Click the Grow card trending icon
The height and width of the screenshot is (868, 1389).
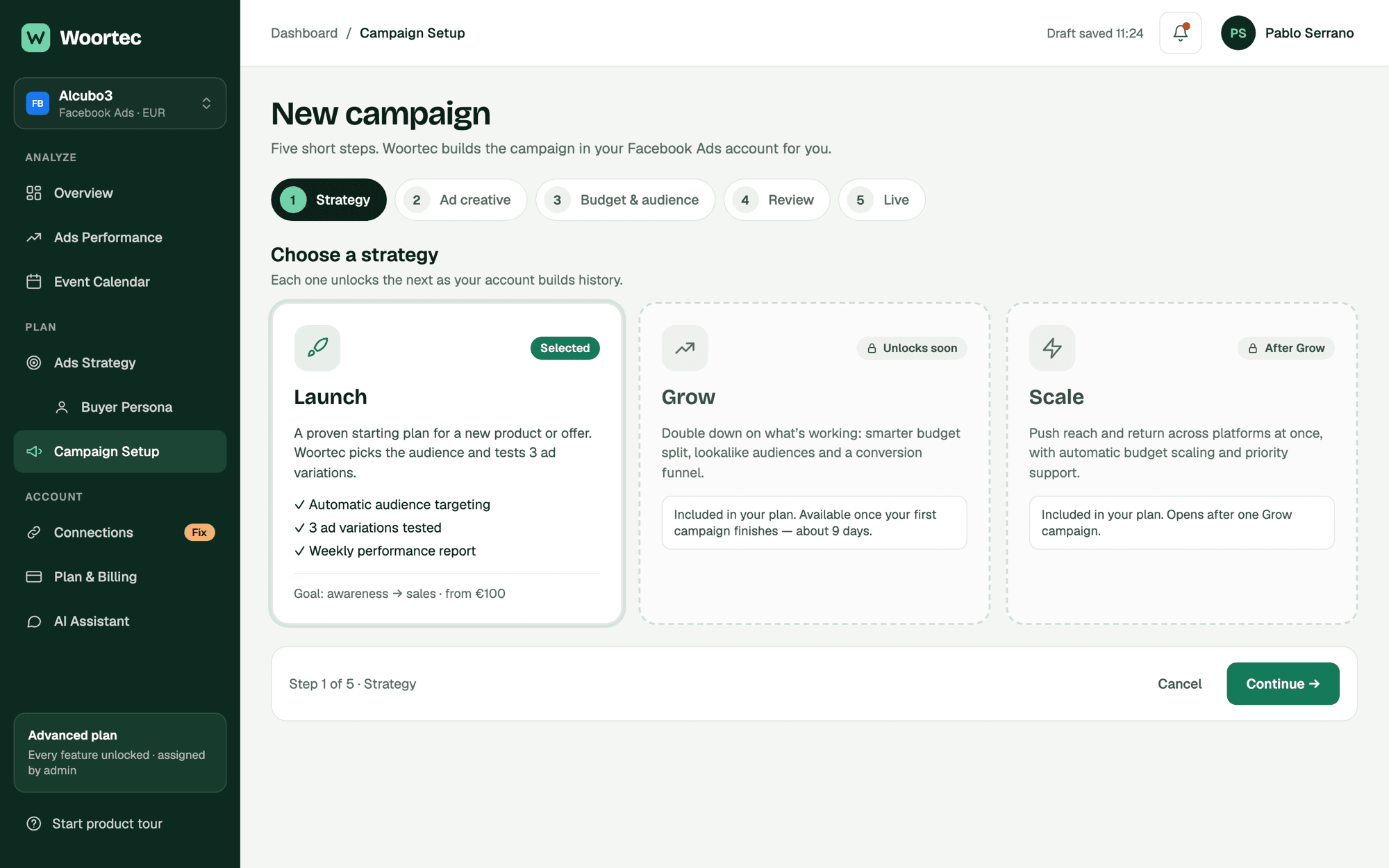(685, 348)
